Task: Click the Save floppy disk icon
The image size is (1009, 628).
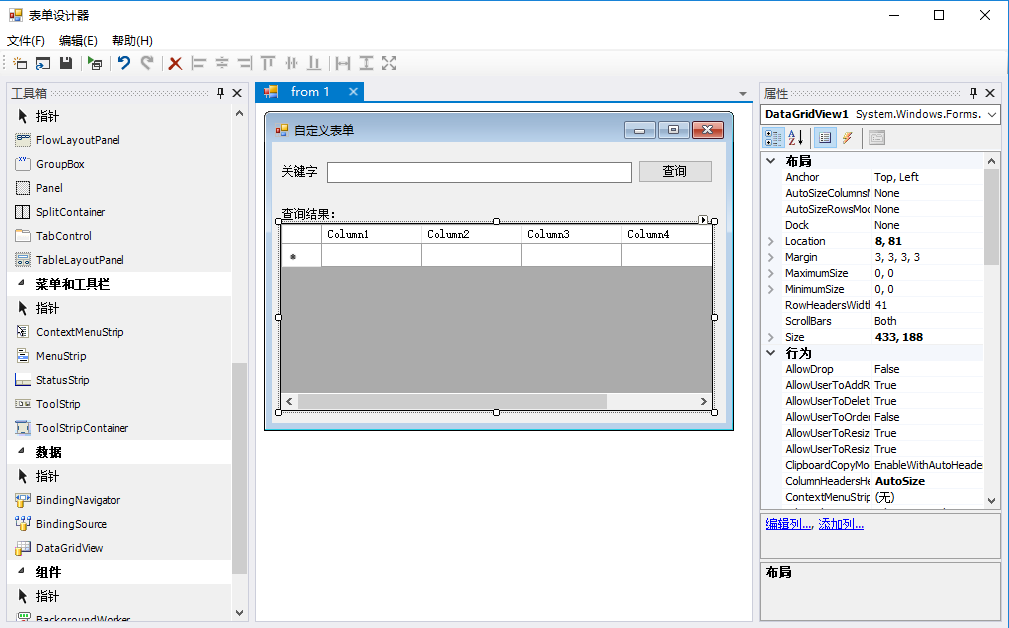Action: tap(66, 63)
